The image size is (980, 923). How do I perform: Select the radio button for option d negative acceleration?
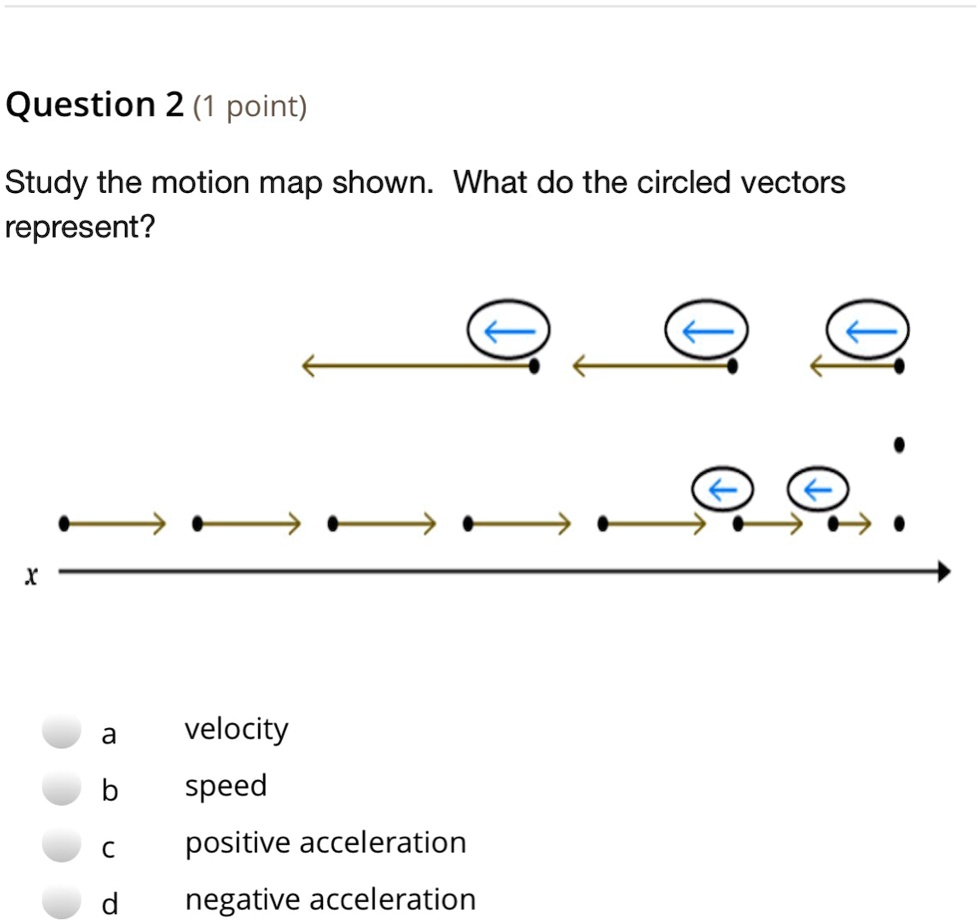(61, 903)
